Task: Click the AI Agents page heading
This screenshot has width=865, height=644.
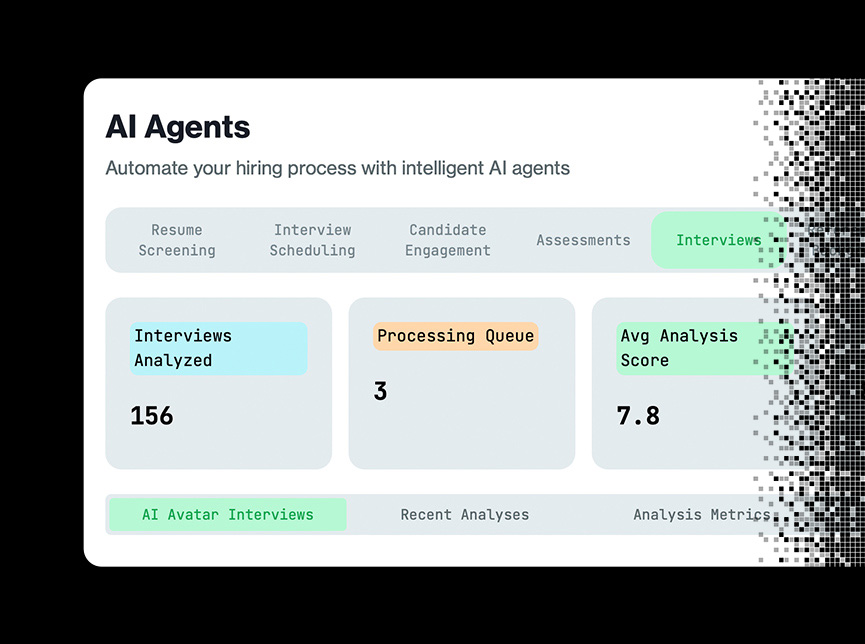Action: [178, 127]
